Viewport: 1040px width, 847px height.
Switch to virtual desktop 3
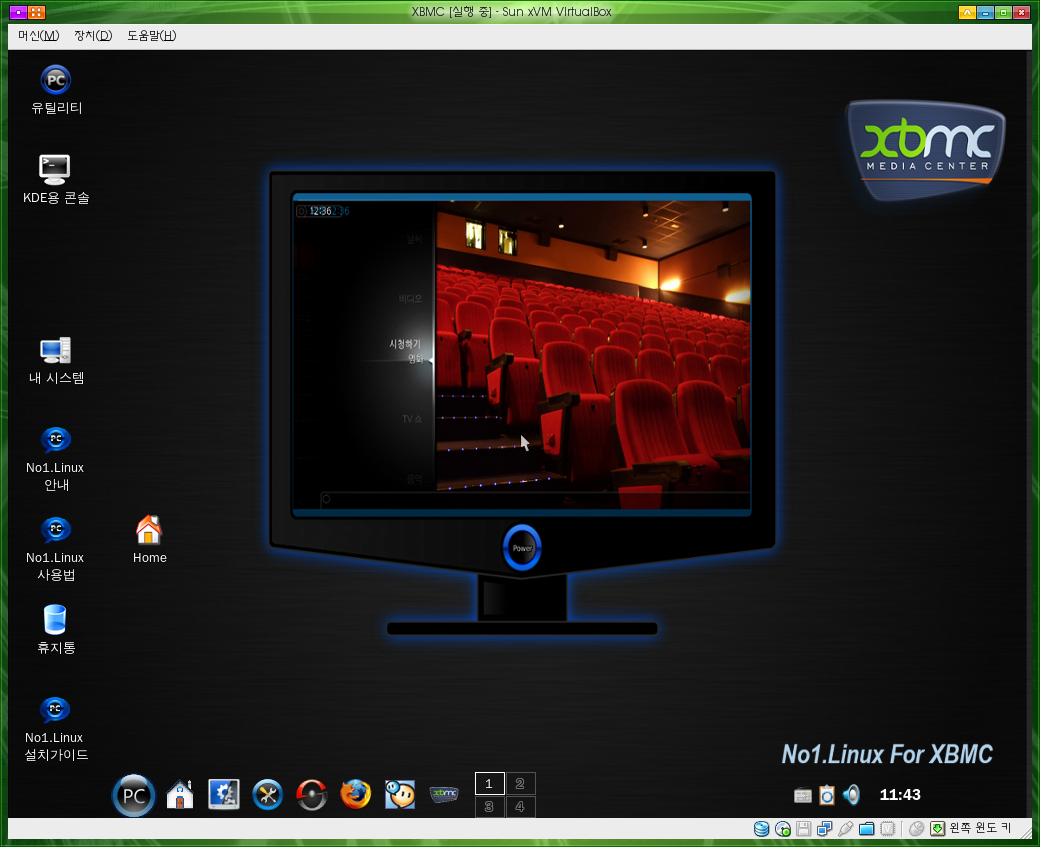(x=489, y=807)
